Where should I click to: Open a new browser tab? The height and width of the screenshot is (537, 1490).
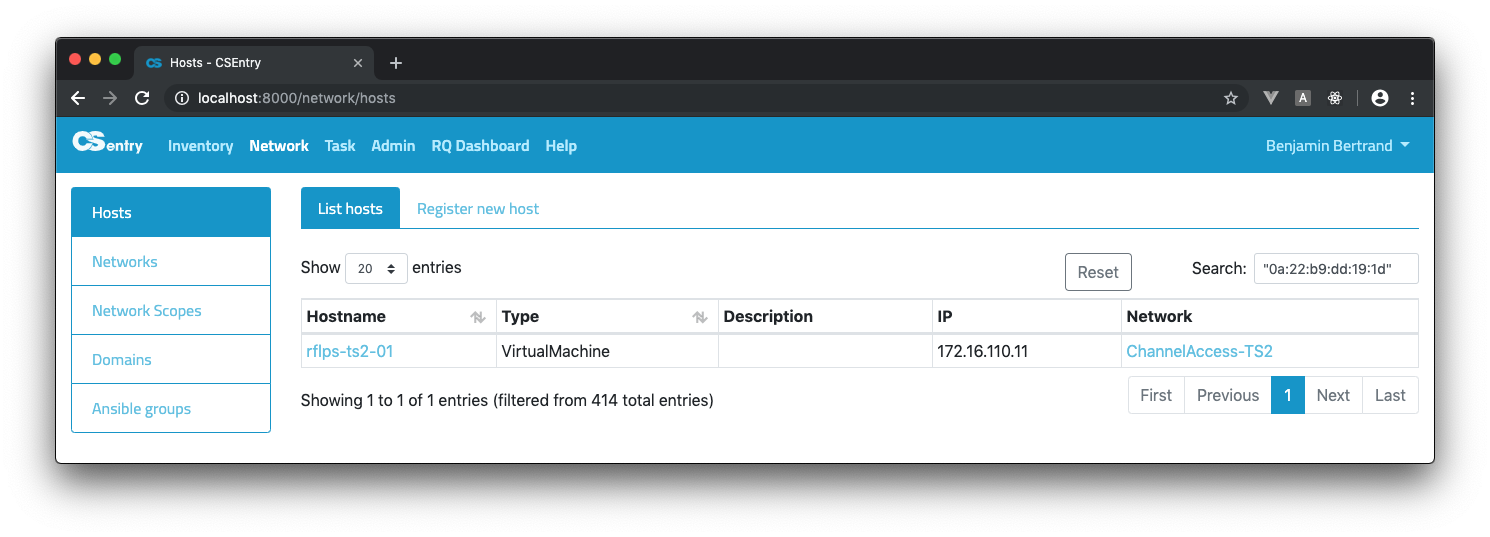pos(395,63)
